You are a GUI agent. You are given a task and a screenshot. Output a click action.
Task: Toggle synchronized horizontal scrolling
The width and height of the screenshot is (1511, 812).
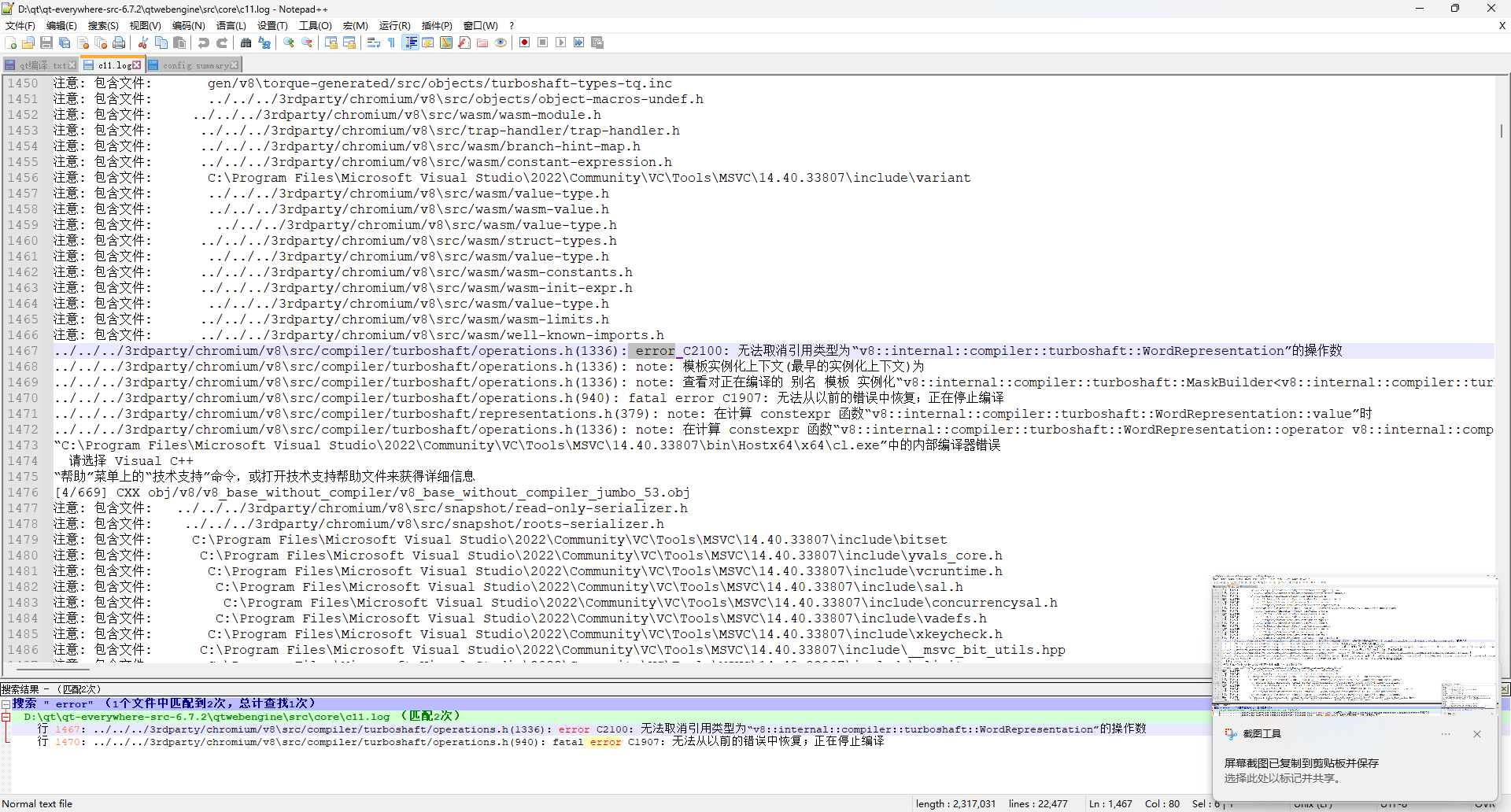pyautogui.click(x=349, y=42)
